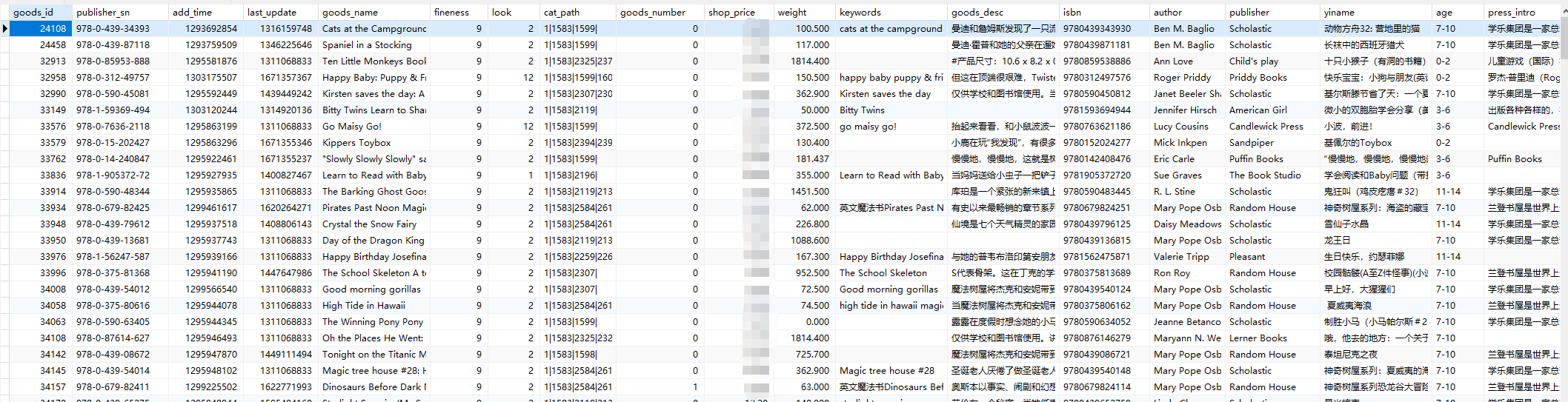The width and height of the screenshot is (1568, 402).
Task: Select the shop_price column header
Action: pos(739,12)
